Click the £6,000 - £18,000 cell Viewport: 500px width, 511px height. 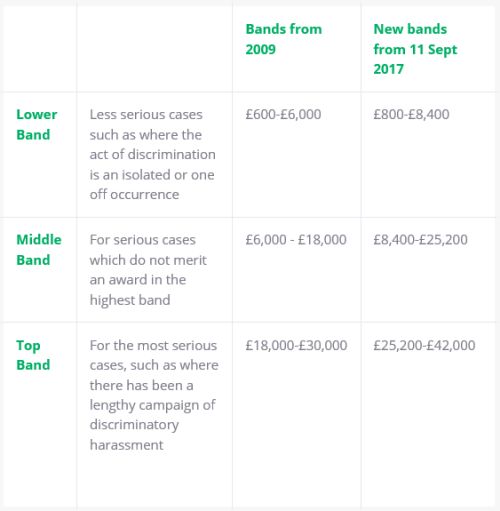pos(296,240)
